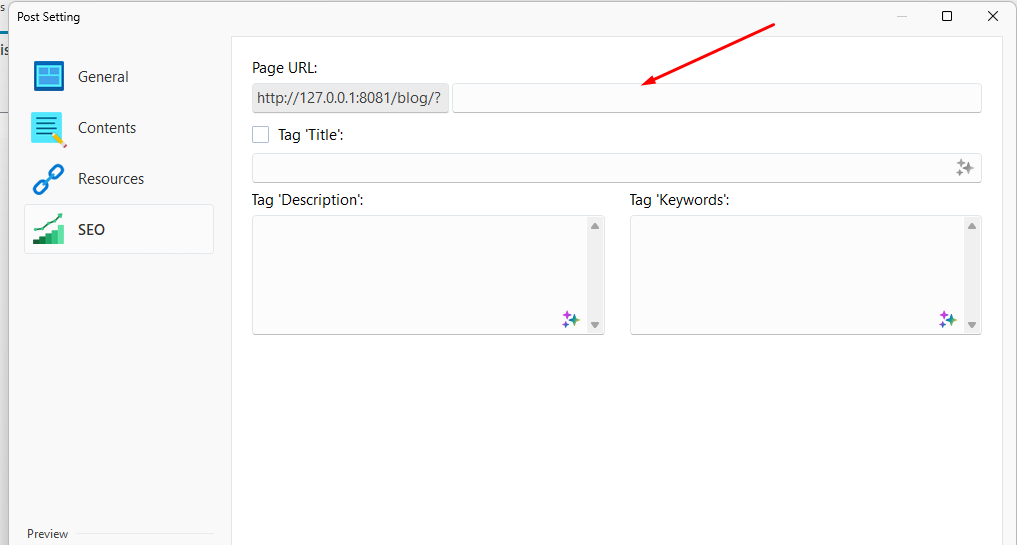Click inside the Tag 'Title' text field
Viewport: 1017px width, 545px height.
point(600,168)
